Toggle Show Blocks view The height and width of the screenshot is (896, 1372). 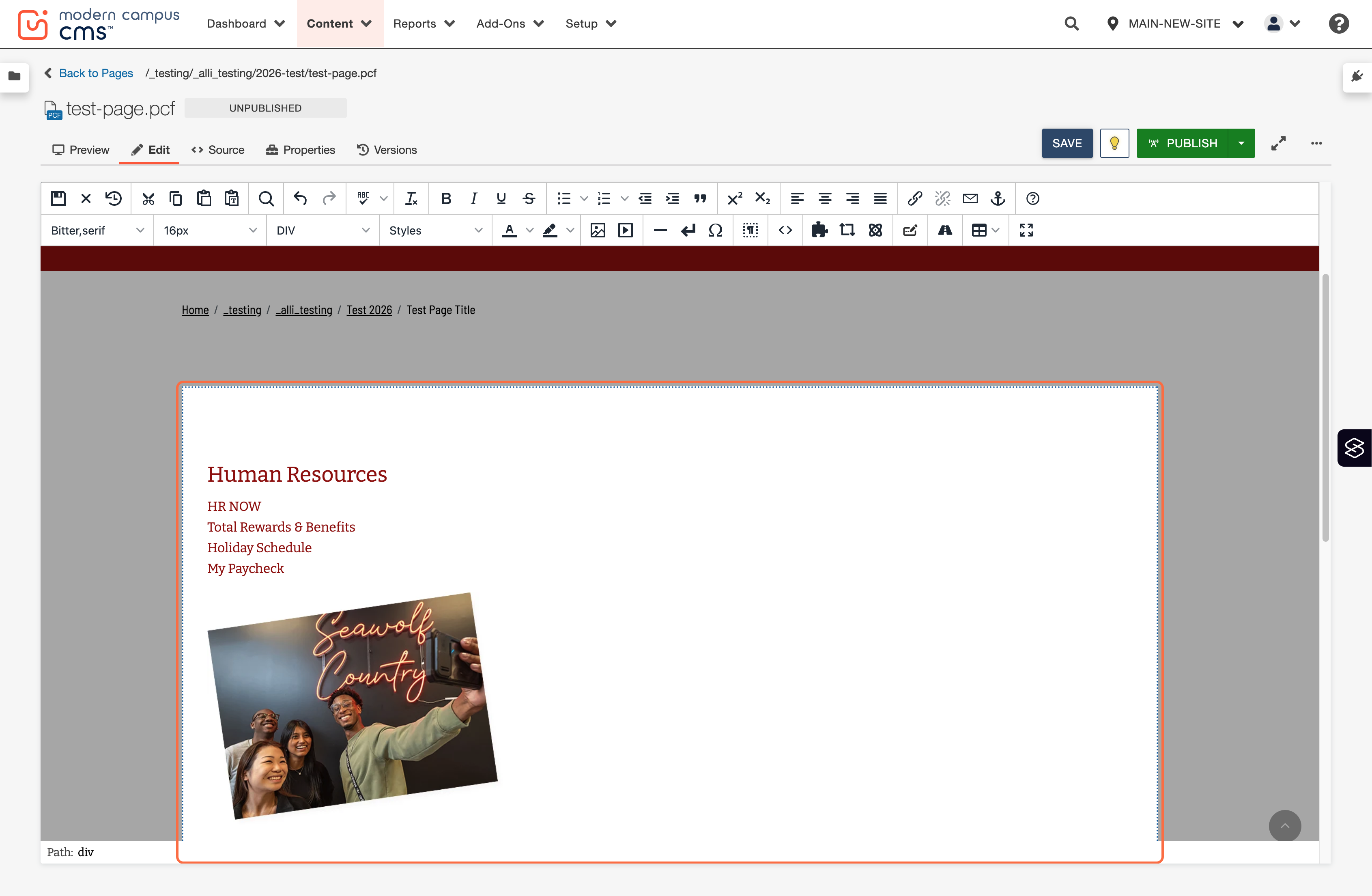(x=750, y=230)
